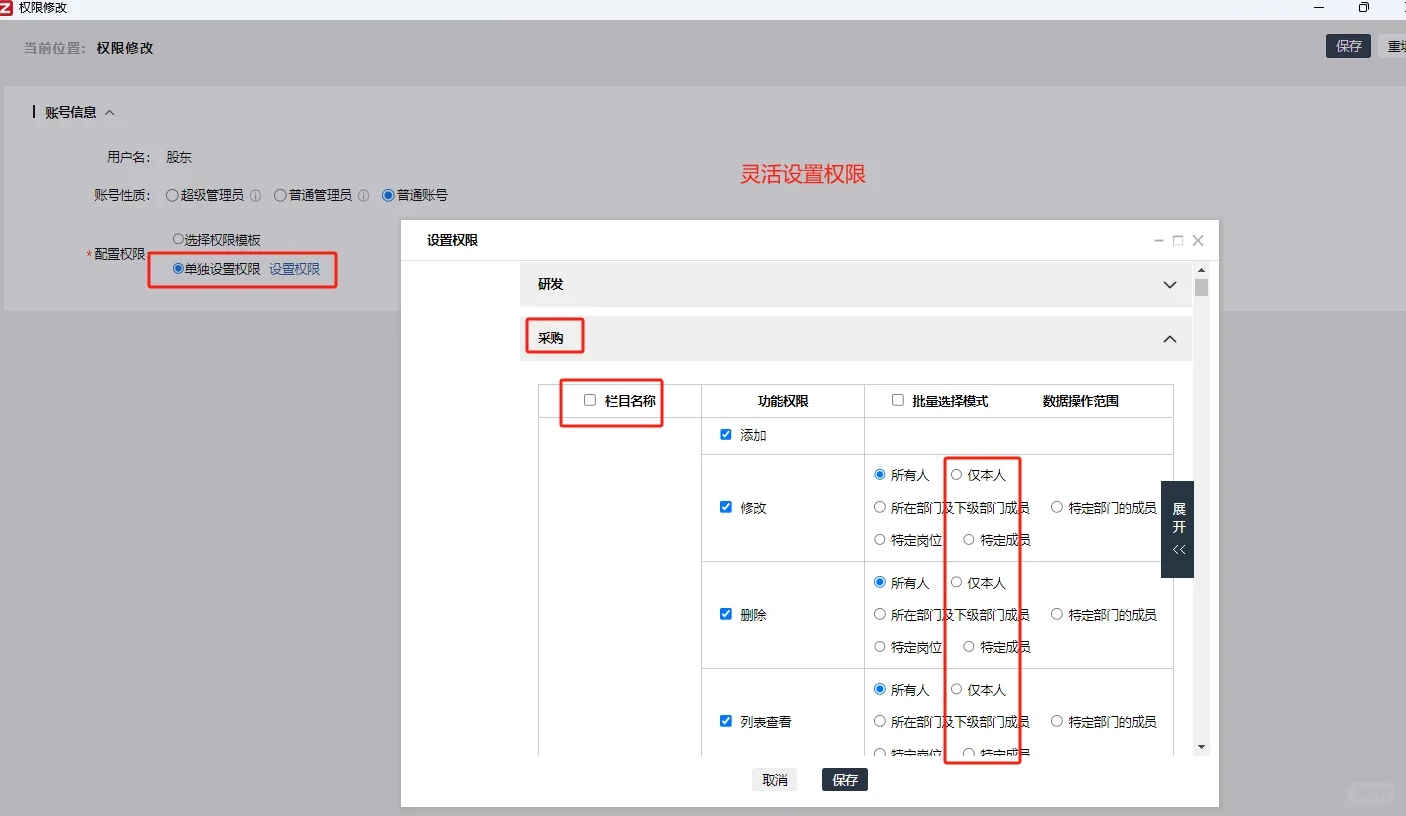The height and width of the screenshot is (816, 1406).
Task: Click the 展开 side panel button
Action: [1177, 530]
